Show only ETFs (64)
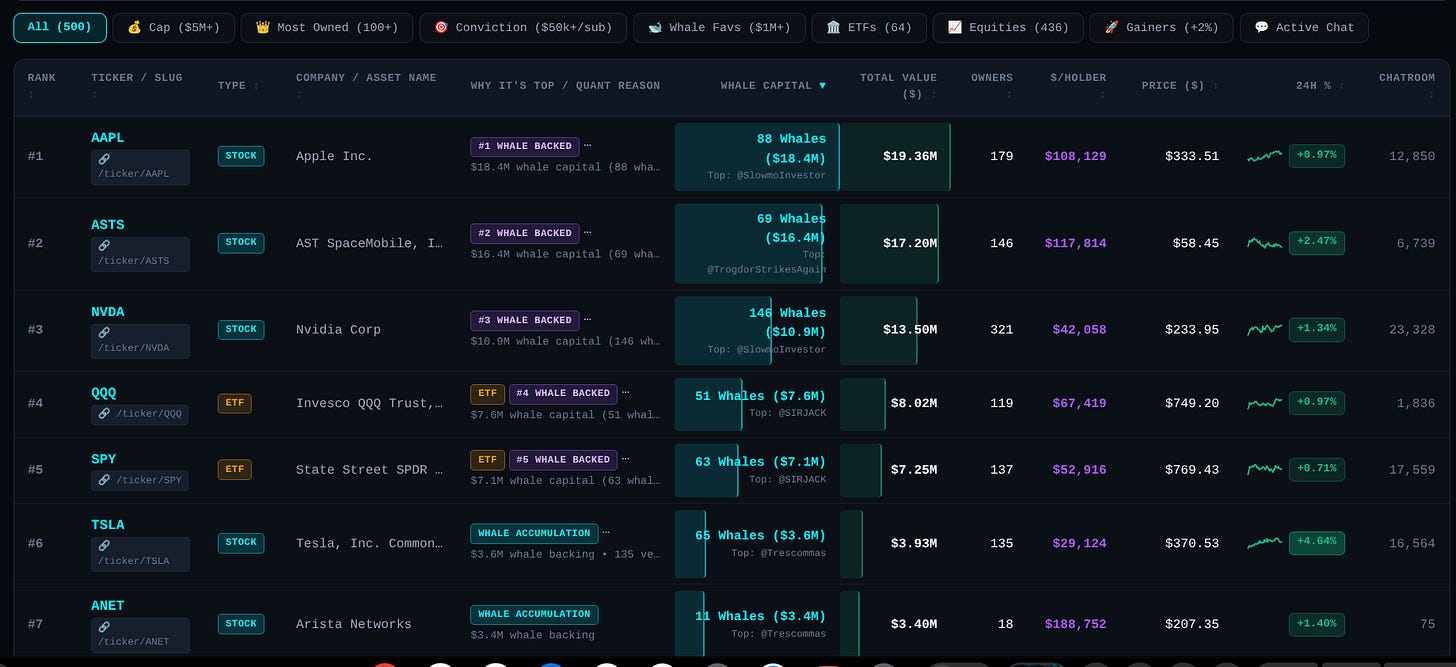1456x667 pixels. coord(869,28)
